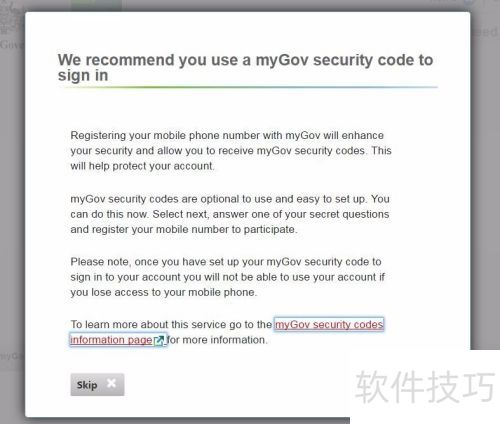Click the gradient divider line under heading

248,87
